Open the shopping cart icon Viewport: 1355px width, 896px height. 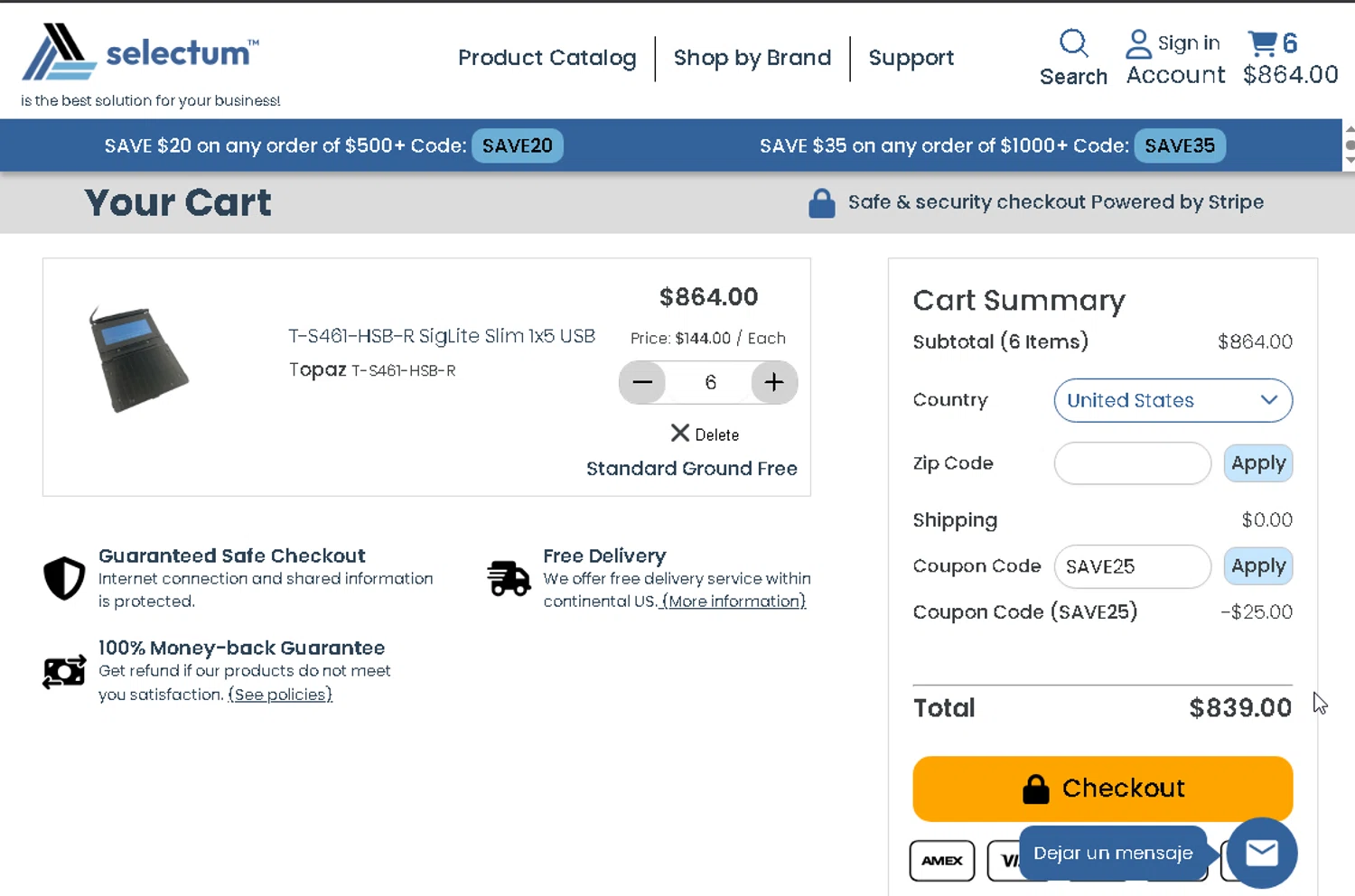coord(1262,42)
